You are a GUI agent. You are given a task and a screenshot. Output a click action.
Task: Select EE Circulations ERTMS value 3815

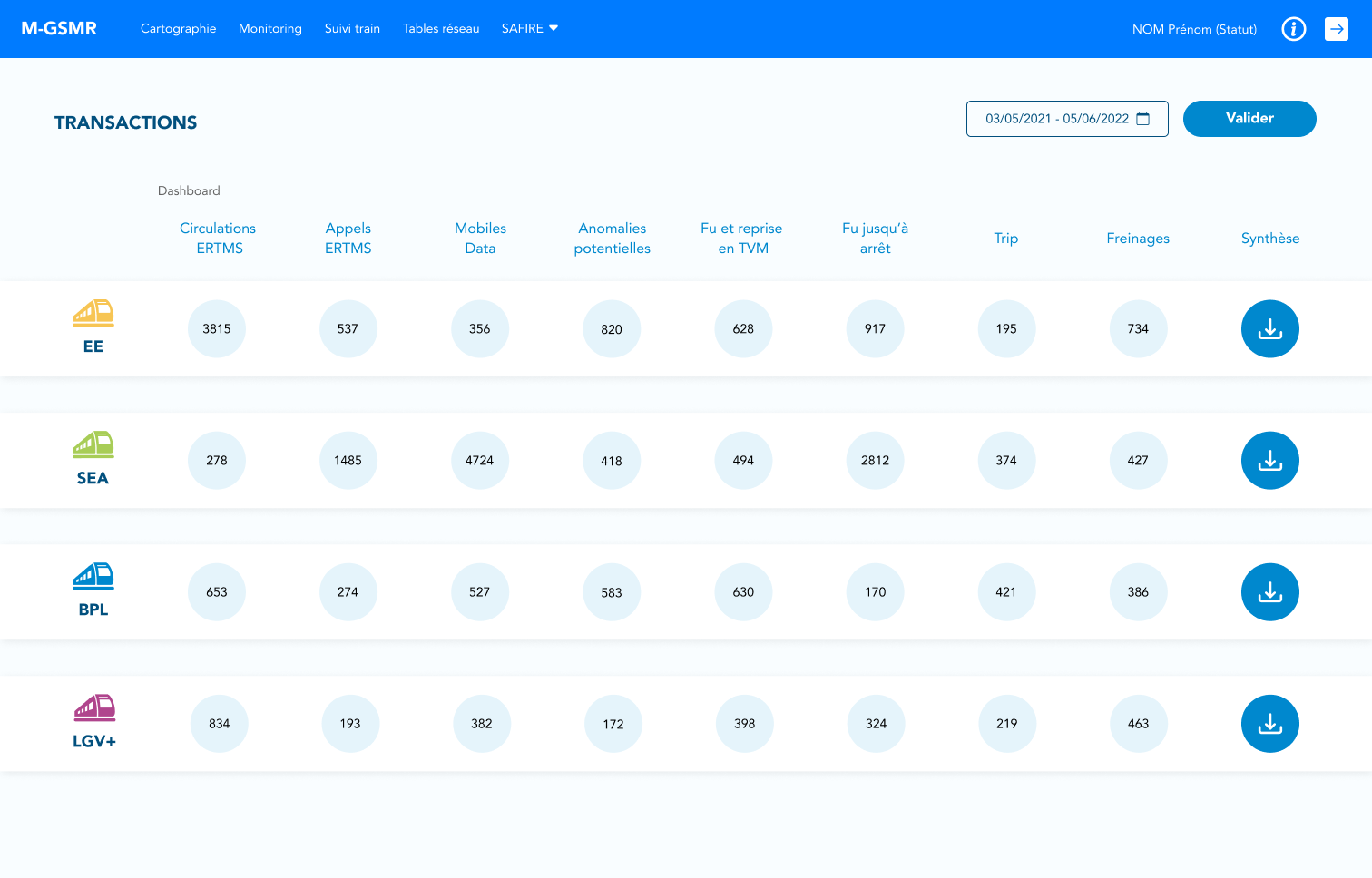click(217, 329)
